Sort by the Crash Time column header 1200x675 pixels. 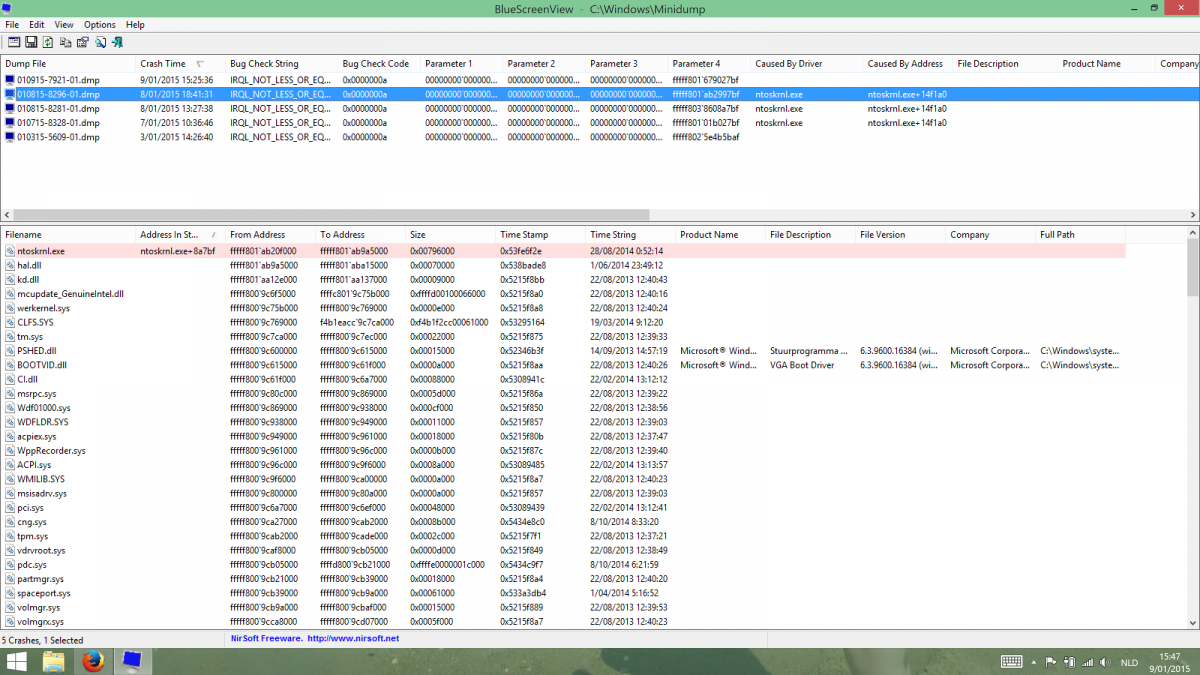163,64
